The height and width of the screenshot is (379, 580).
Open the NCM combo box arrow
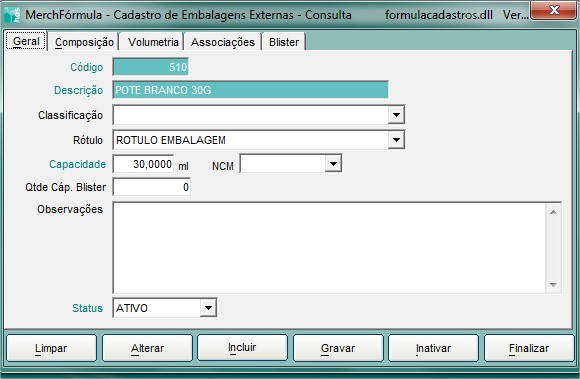(x=333, y=164)
